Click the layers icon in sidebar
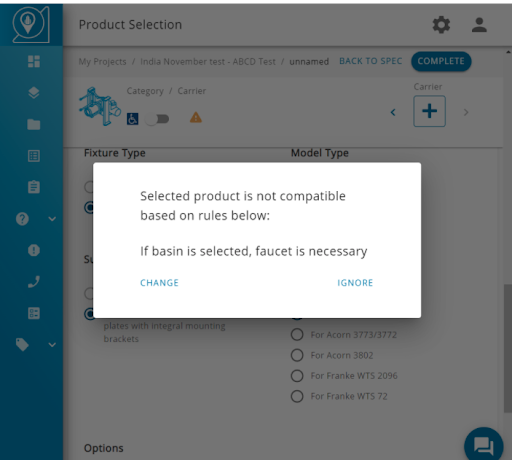The height and width of the screenshot is (460, 512). pyautogui.click(x=34, y=93)
